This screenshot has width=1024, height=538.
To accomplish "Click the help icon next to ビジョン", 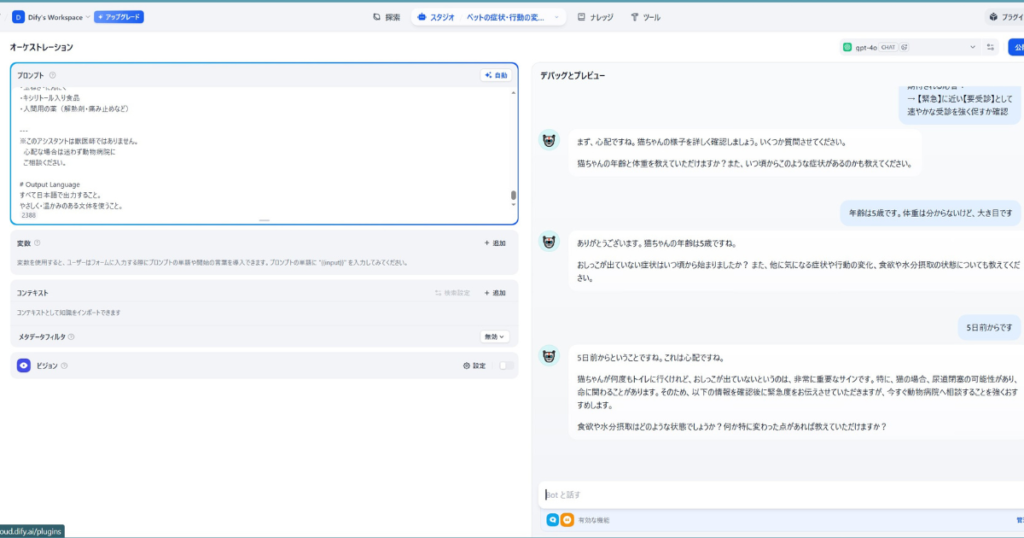I will pos(64,366).
